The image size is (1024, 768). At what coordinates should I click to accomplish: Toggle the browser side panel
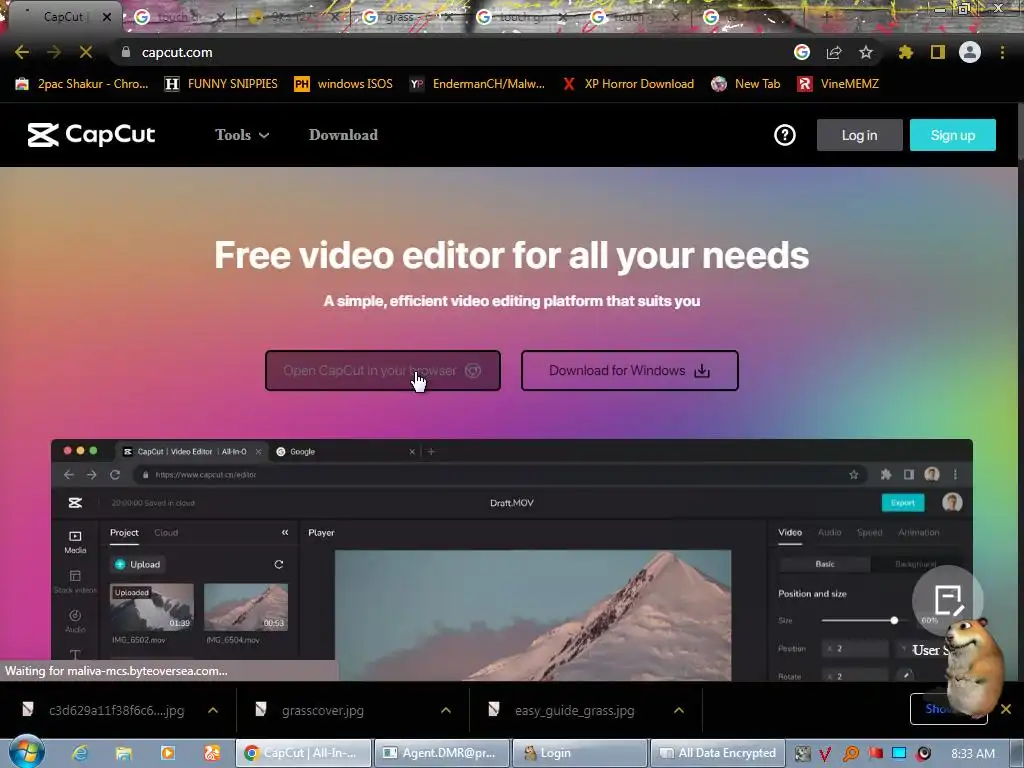tap(938, 52)
